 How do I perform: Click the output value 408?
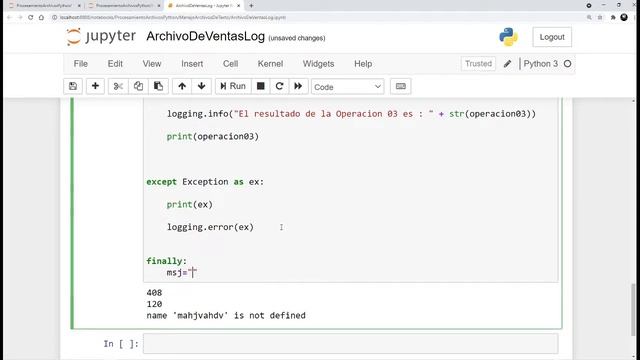(x=154, y=293)
